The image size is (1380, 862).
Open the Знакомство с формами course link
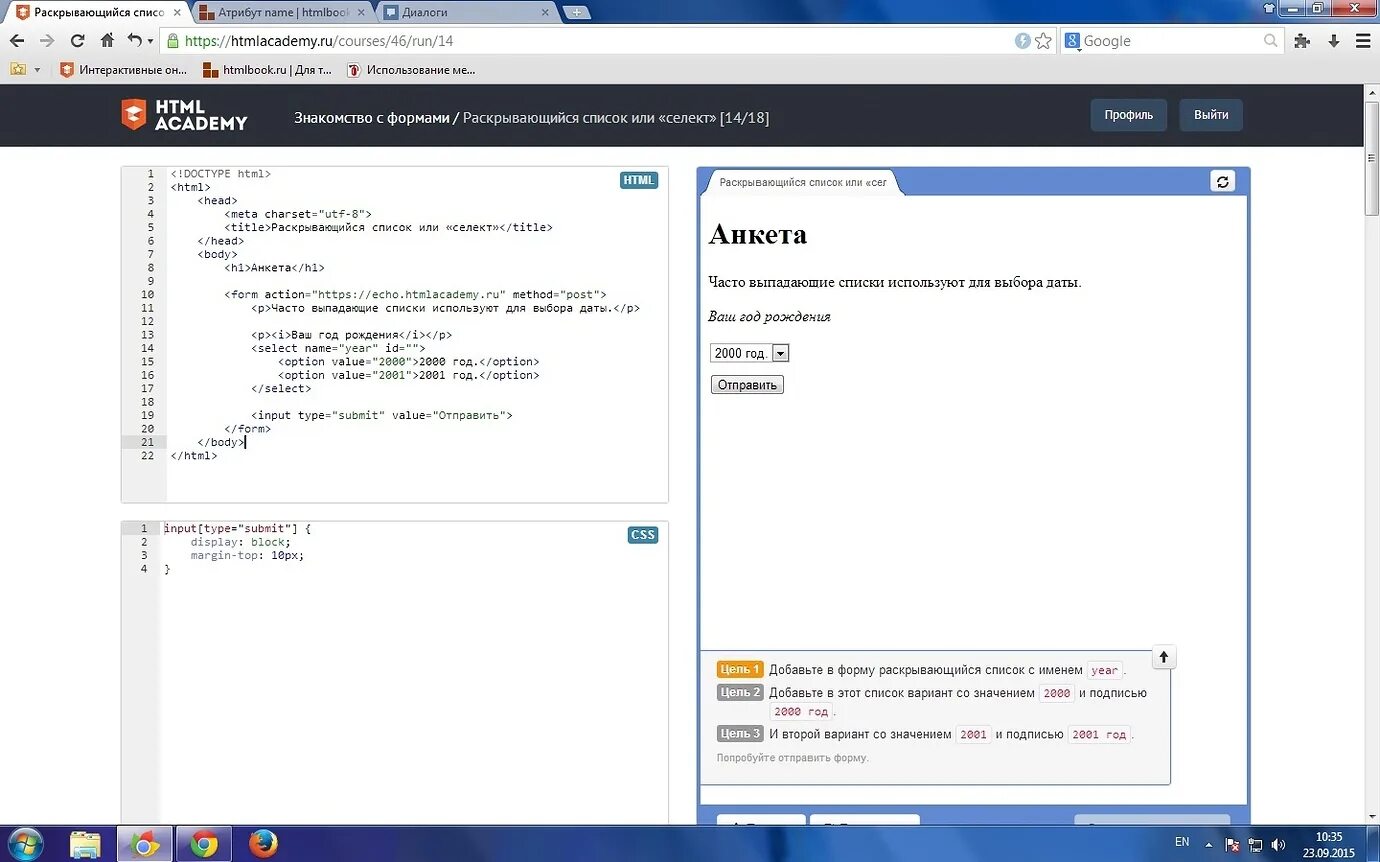click(x=372, y=117)
